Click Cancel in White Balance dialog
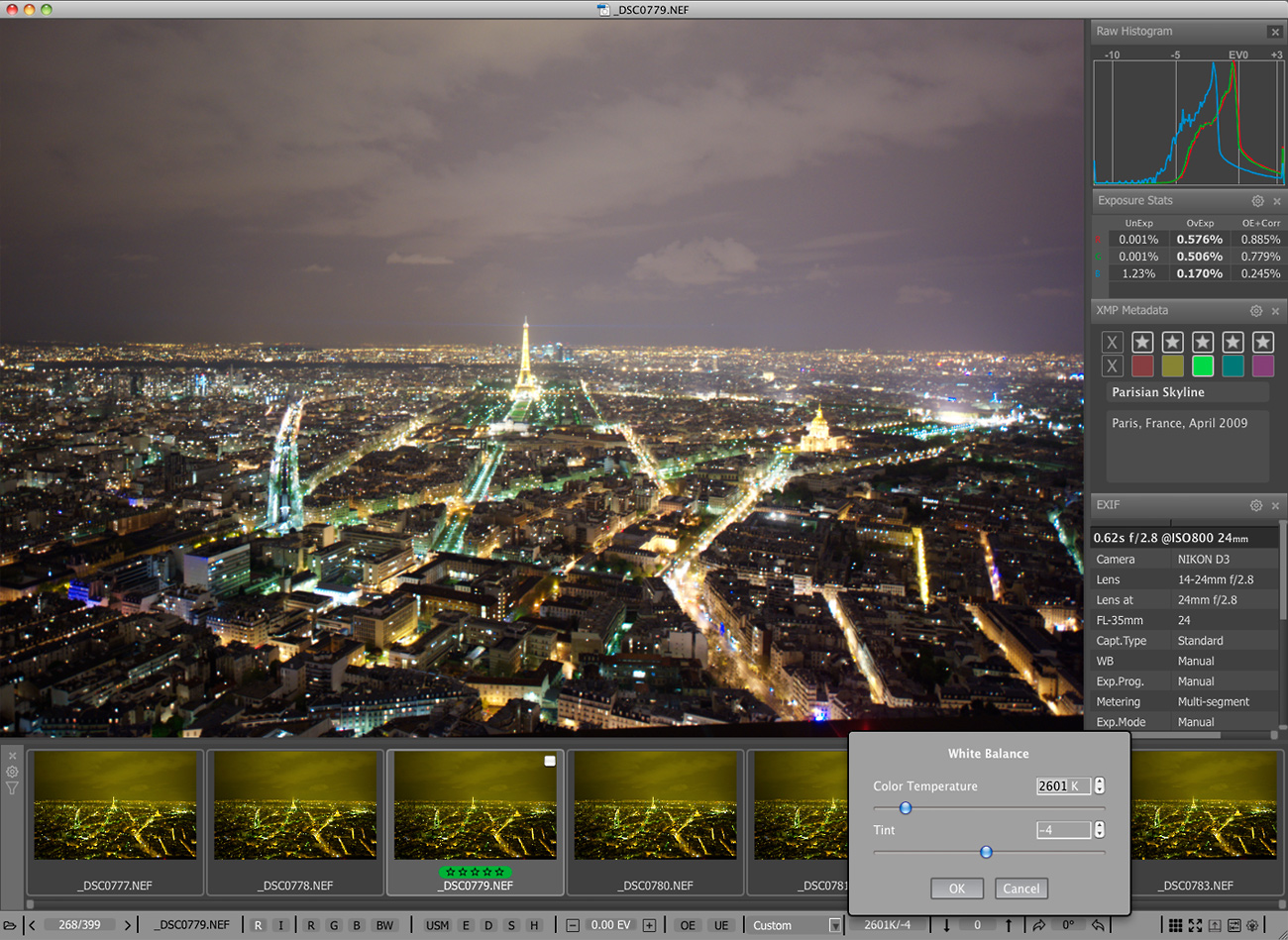Viewport: 1288px width, 940px height. 1020,888
